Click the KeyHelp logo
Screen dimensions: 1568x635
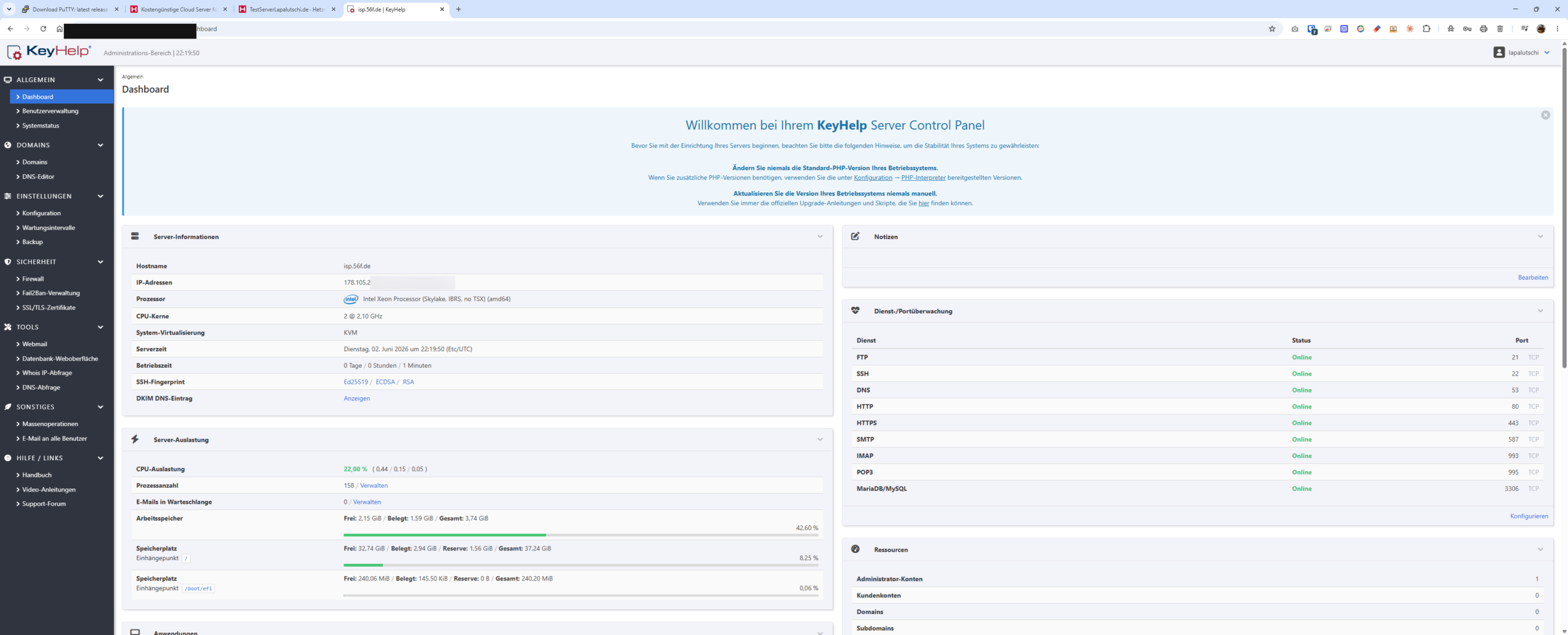coord(49,52)
